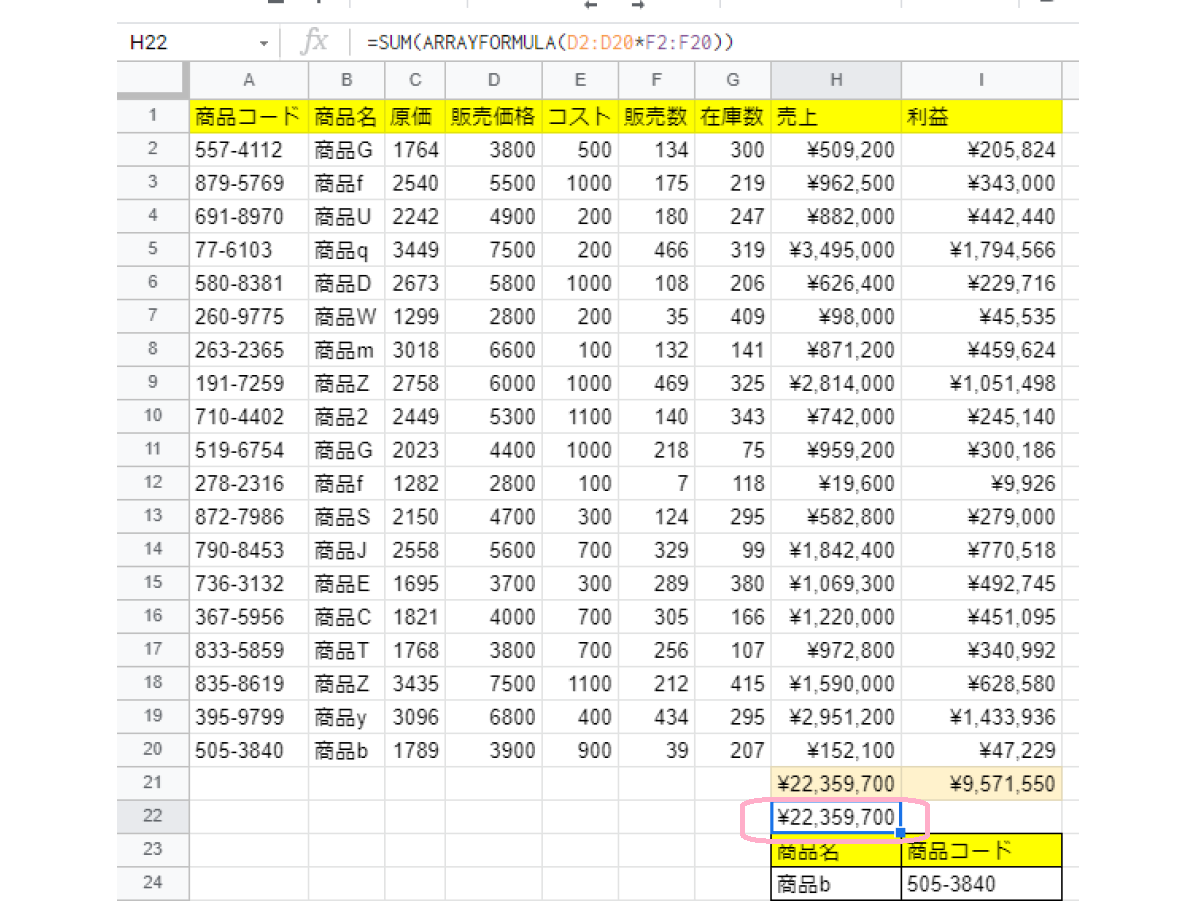The height and width of the screenshot is (901, 1200).
Task: Click cell with code 557-4112
Action: 249,150
